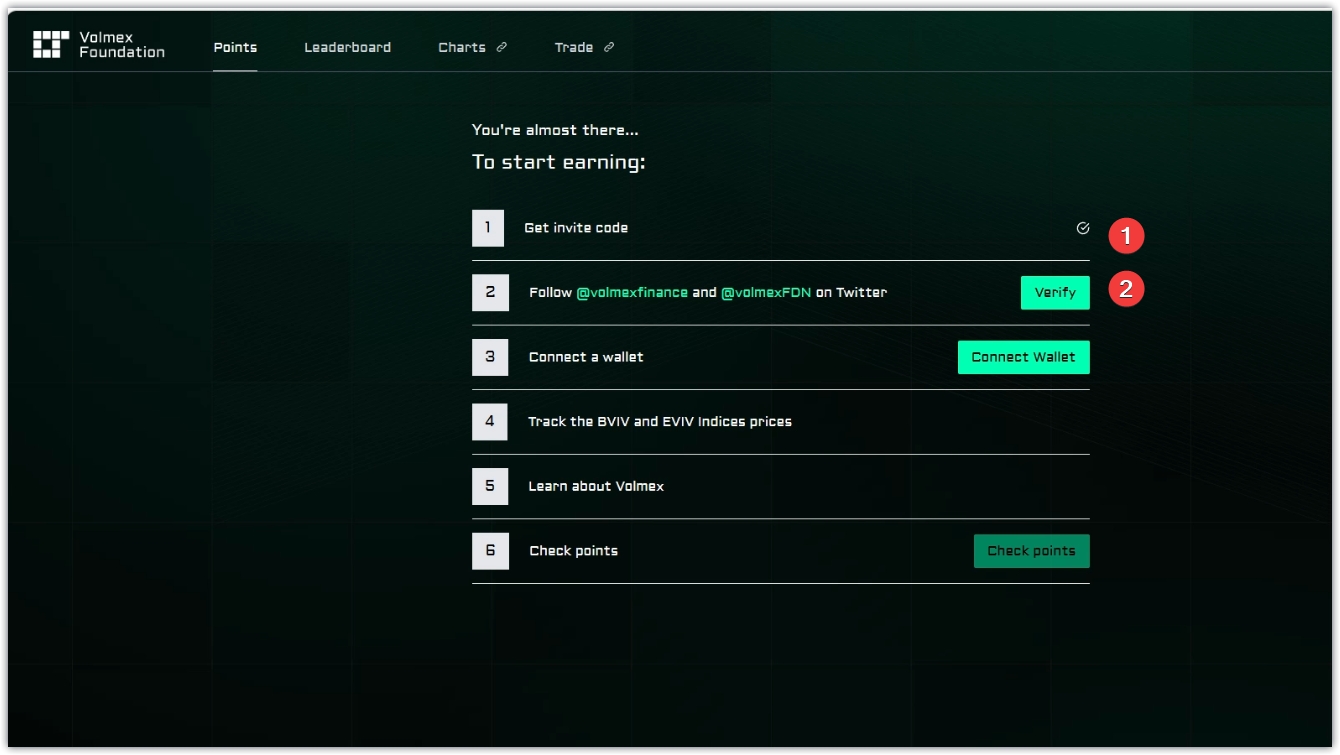Open the @volmexfinance Twitter link
The width and height of the screenshot is (1340, 755).
[x=632, y=293]
